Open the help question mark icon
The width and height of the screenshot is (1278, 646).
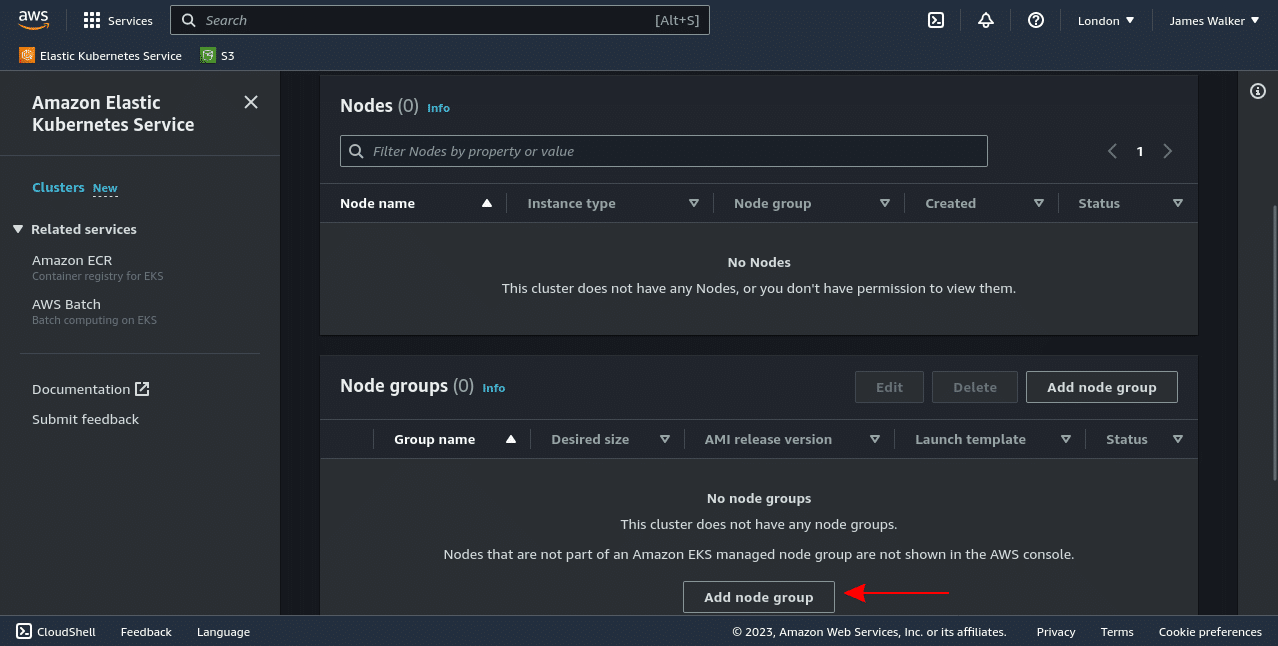[x=1036, y=20]
